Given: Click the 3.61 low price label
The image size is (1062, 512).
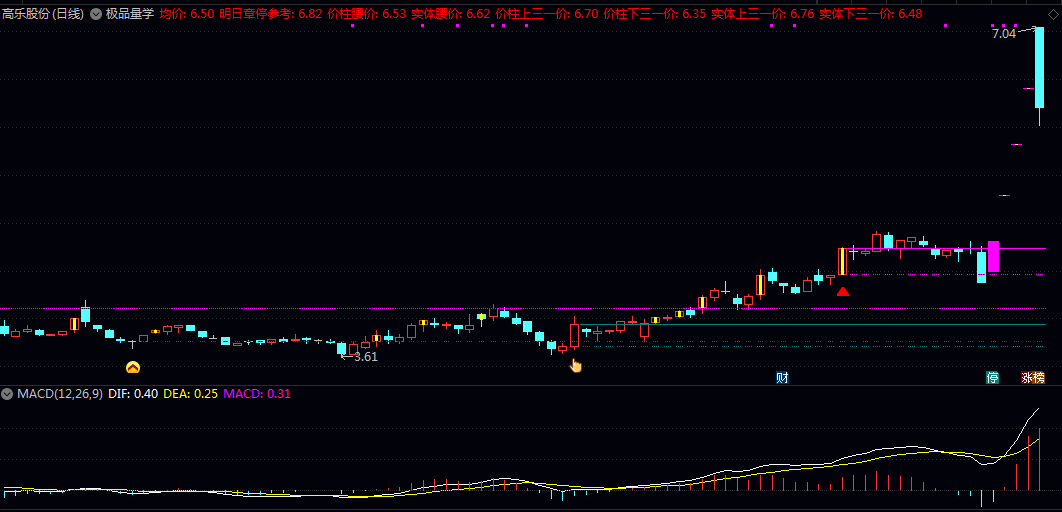Looking at the screenshot, I should pyautogui.click(x=366, y=357).
